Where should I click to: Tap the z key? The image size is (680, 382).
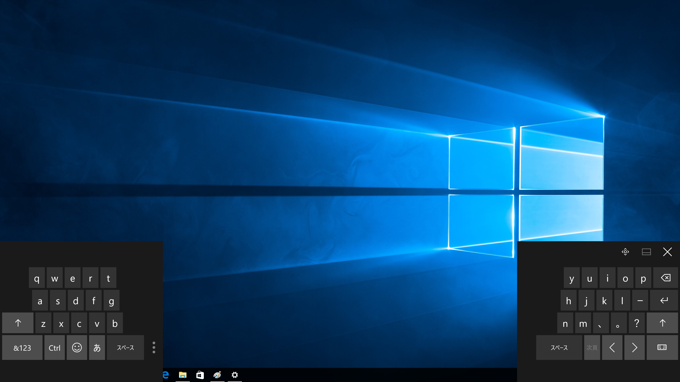(43, 323)
